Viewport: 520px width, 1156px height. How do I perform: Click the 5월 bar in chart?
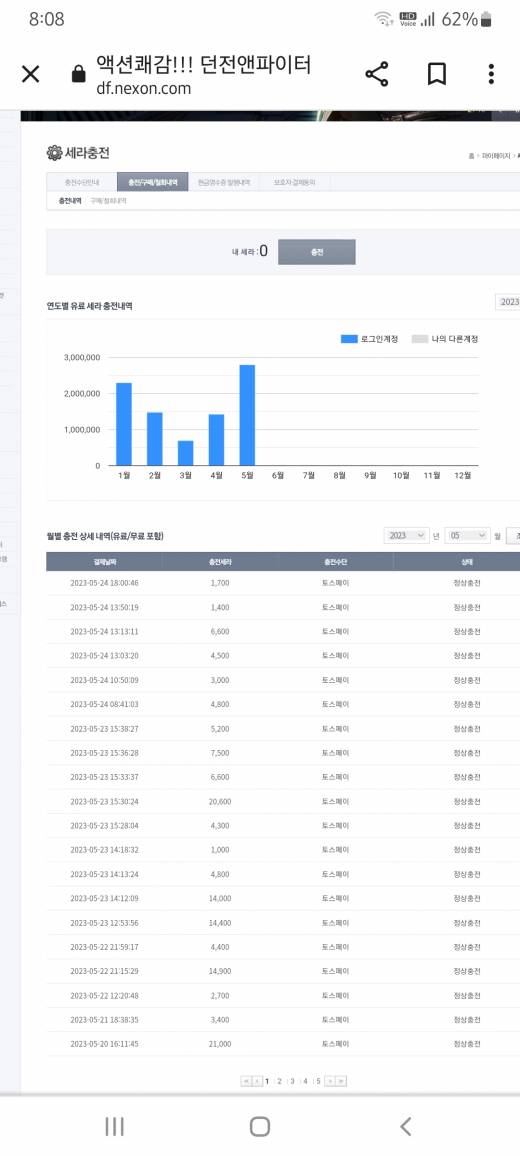(x=247, y=415)
